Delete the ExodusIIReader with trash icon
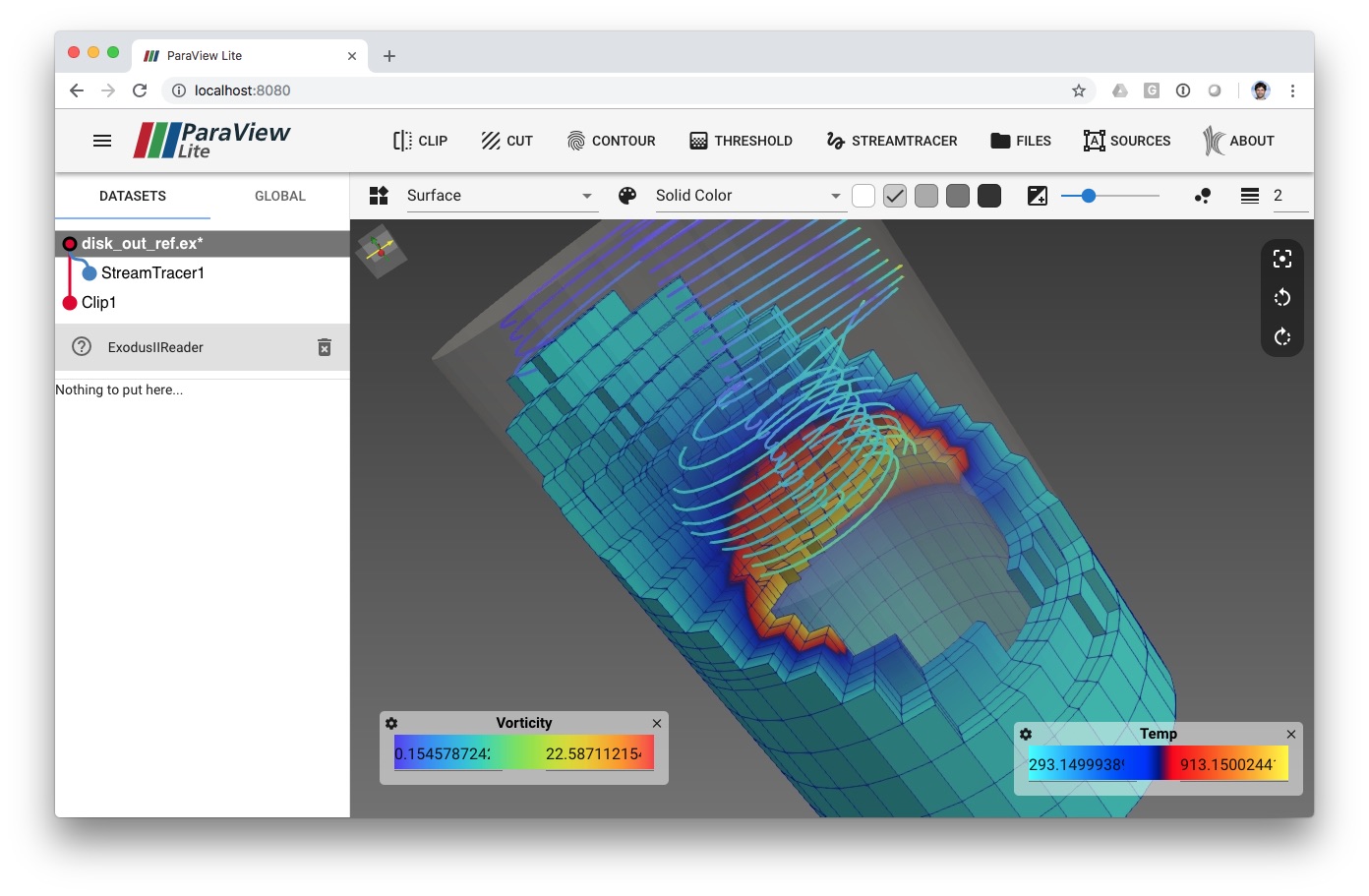 (x=325, y=347)
